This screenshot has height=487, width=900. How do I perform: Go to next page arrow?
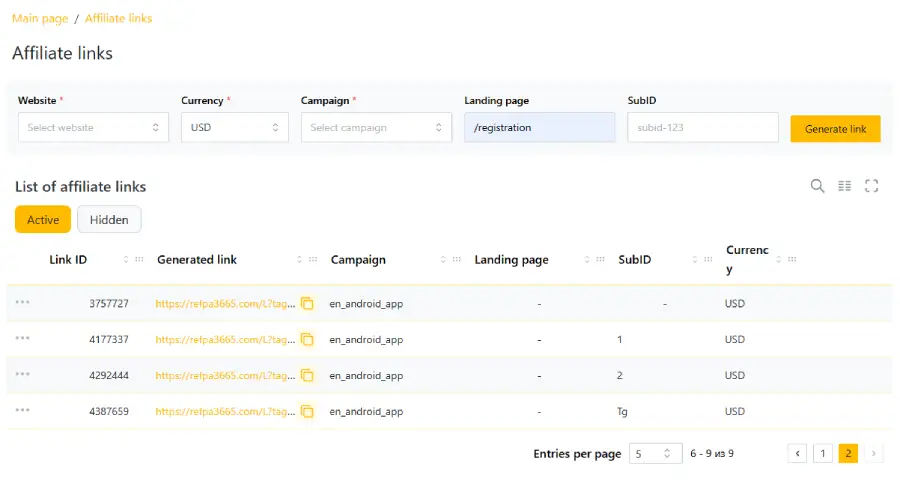(874, 454)
